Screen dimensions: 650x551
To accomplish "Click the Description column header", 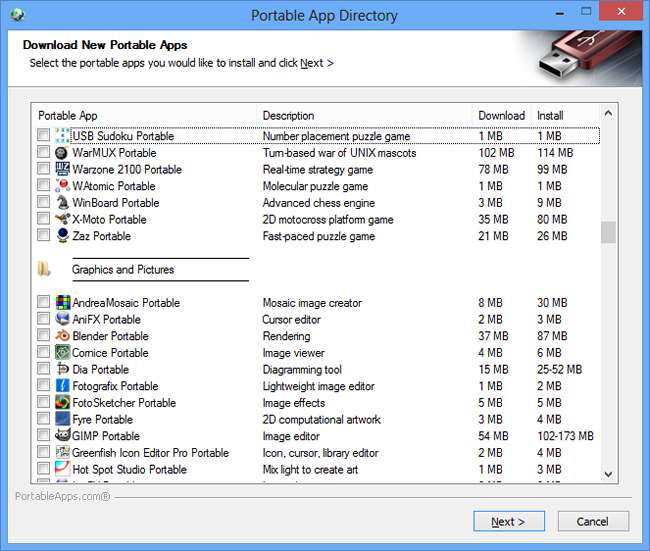I will (364, 116).
